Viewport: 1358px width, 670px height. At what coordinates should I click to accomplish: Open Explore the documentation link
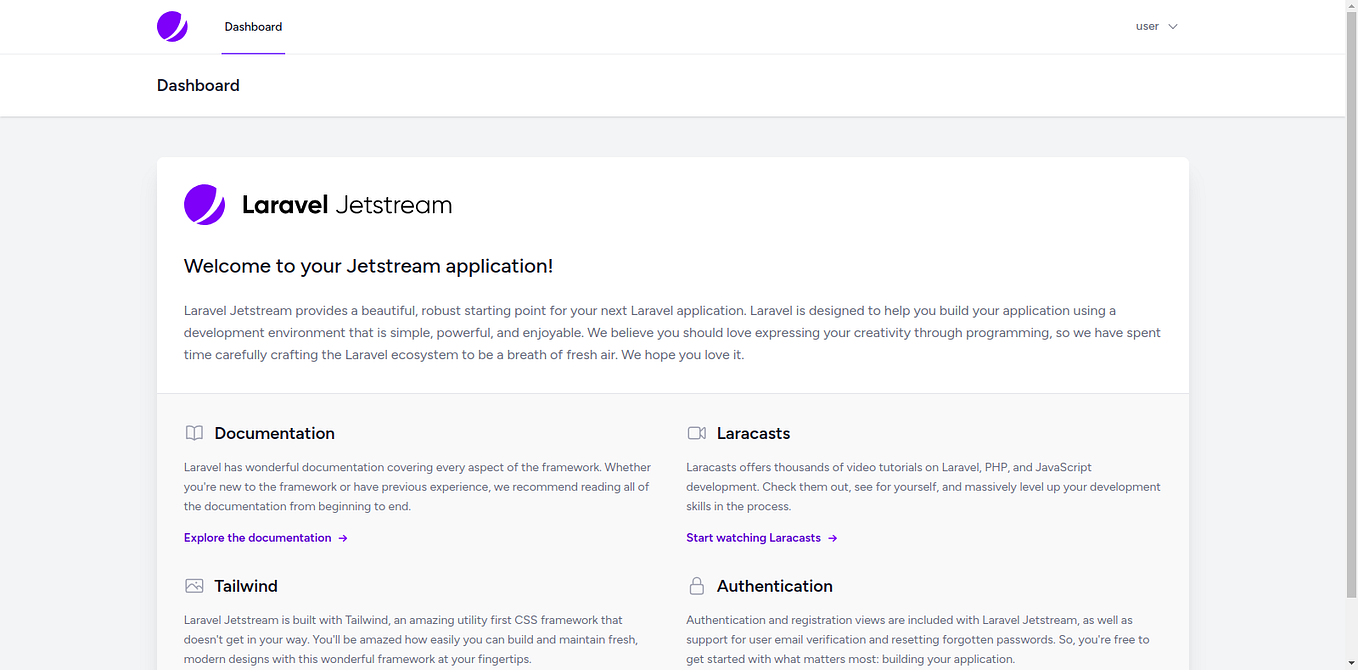(257, 537)
